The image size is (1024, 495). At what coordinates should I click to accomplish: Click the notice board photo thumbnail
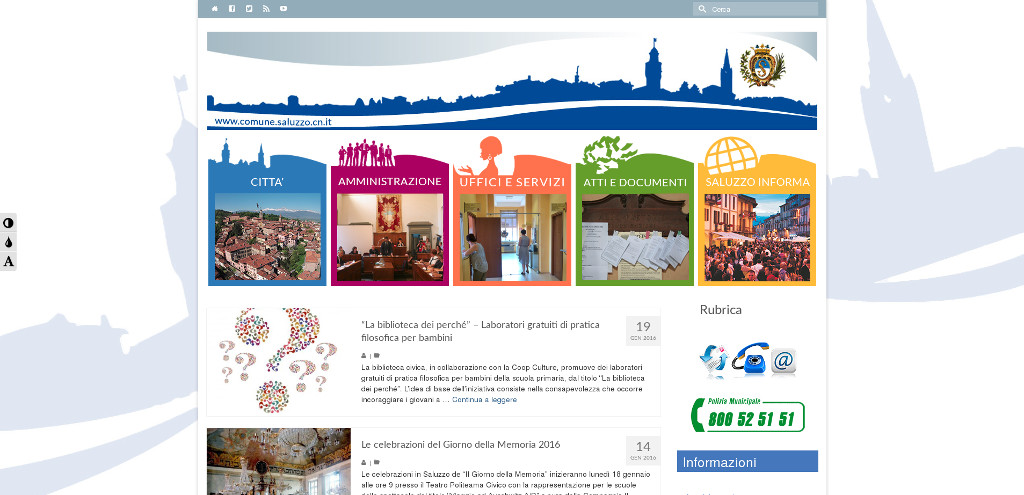pyautogui.click(x=635, y=237)
